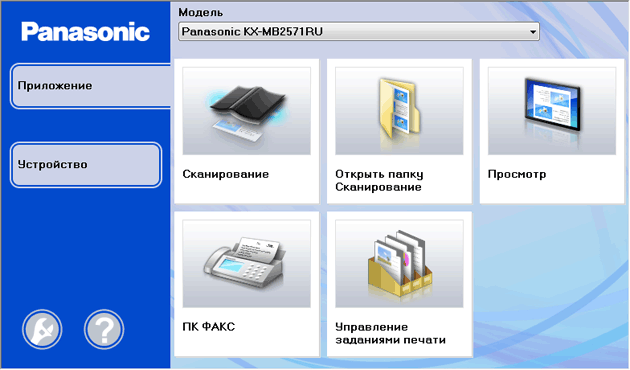Switch to the Устройство tab
The height and width of the screenshot is (370, 630).
(x=86, y=165)
